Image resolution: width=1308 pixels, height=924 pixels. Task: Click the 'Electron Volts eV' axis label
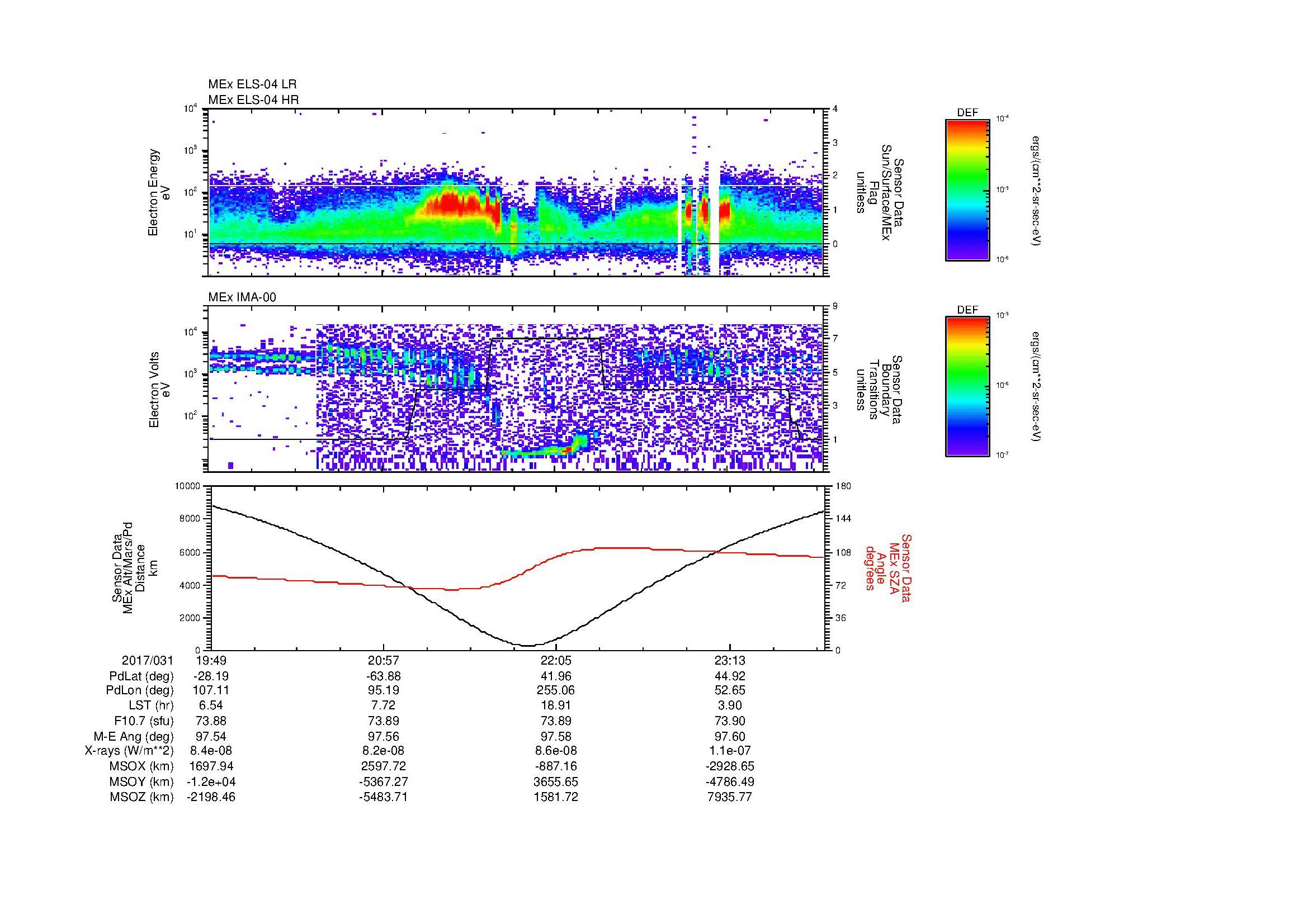coord(159,390)
